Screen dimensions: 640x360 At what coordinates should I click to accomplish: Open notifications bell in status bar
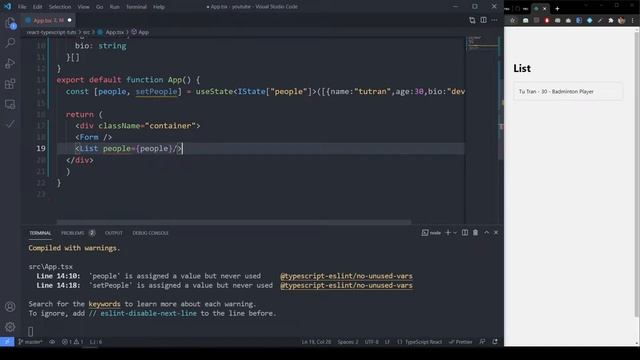[x=495, y=342]
